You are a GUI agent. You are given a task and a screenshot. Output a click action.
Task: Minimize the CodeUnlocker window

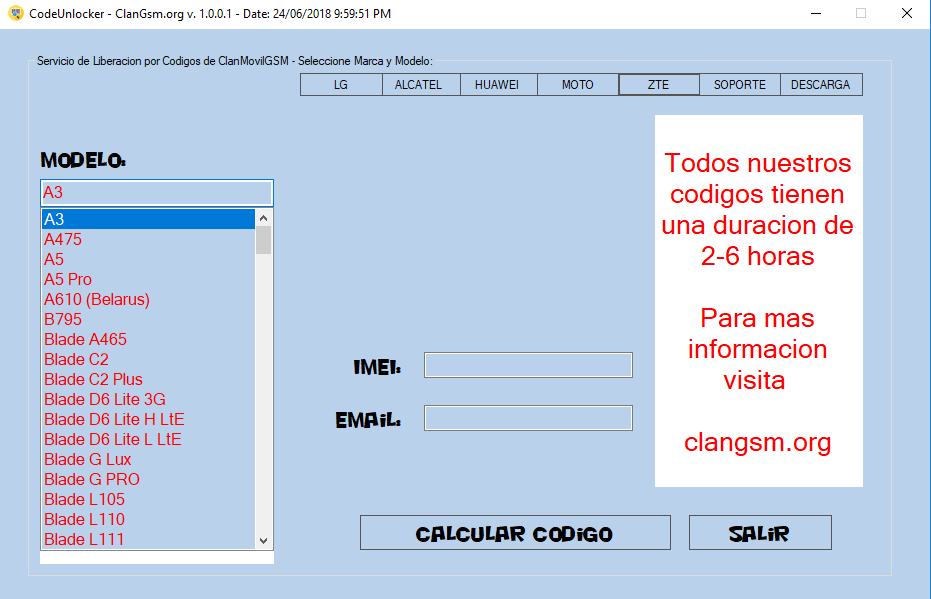click(x=816, y=13)
